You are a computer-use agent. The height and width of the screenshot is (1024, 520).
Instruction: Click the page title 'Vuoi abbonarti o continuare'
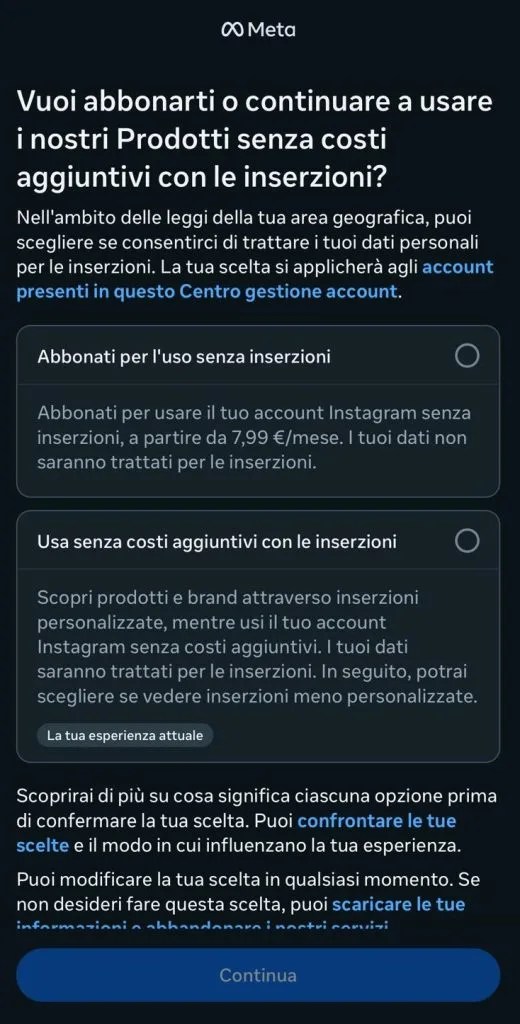pos(255,140)
